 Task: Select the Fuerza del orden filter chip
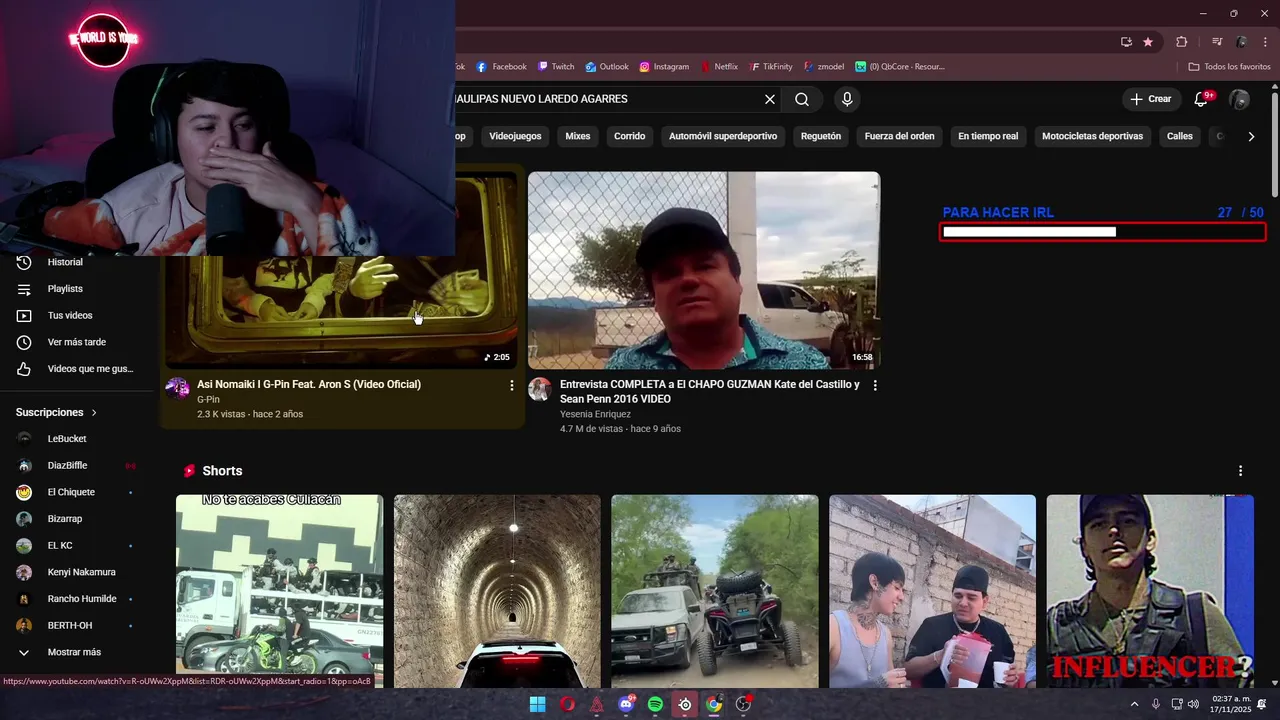[900, 136]
